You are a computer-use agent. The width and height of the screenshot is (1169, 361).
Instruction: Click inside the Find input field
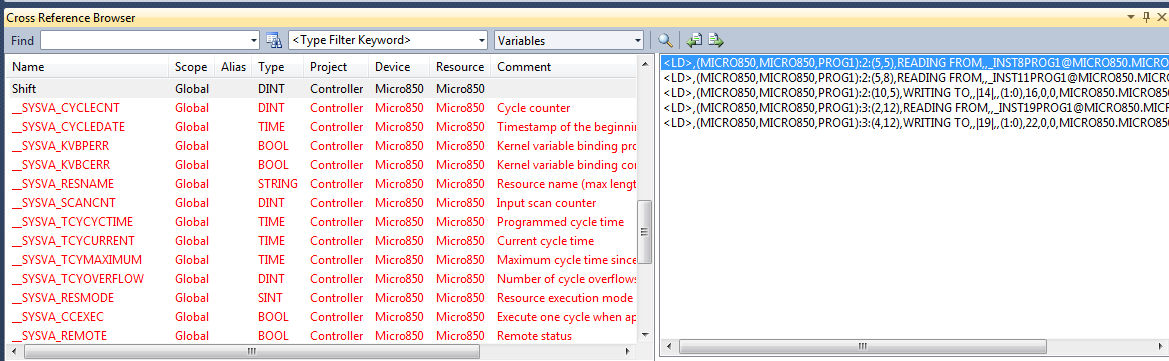(145, 40)
